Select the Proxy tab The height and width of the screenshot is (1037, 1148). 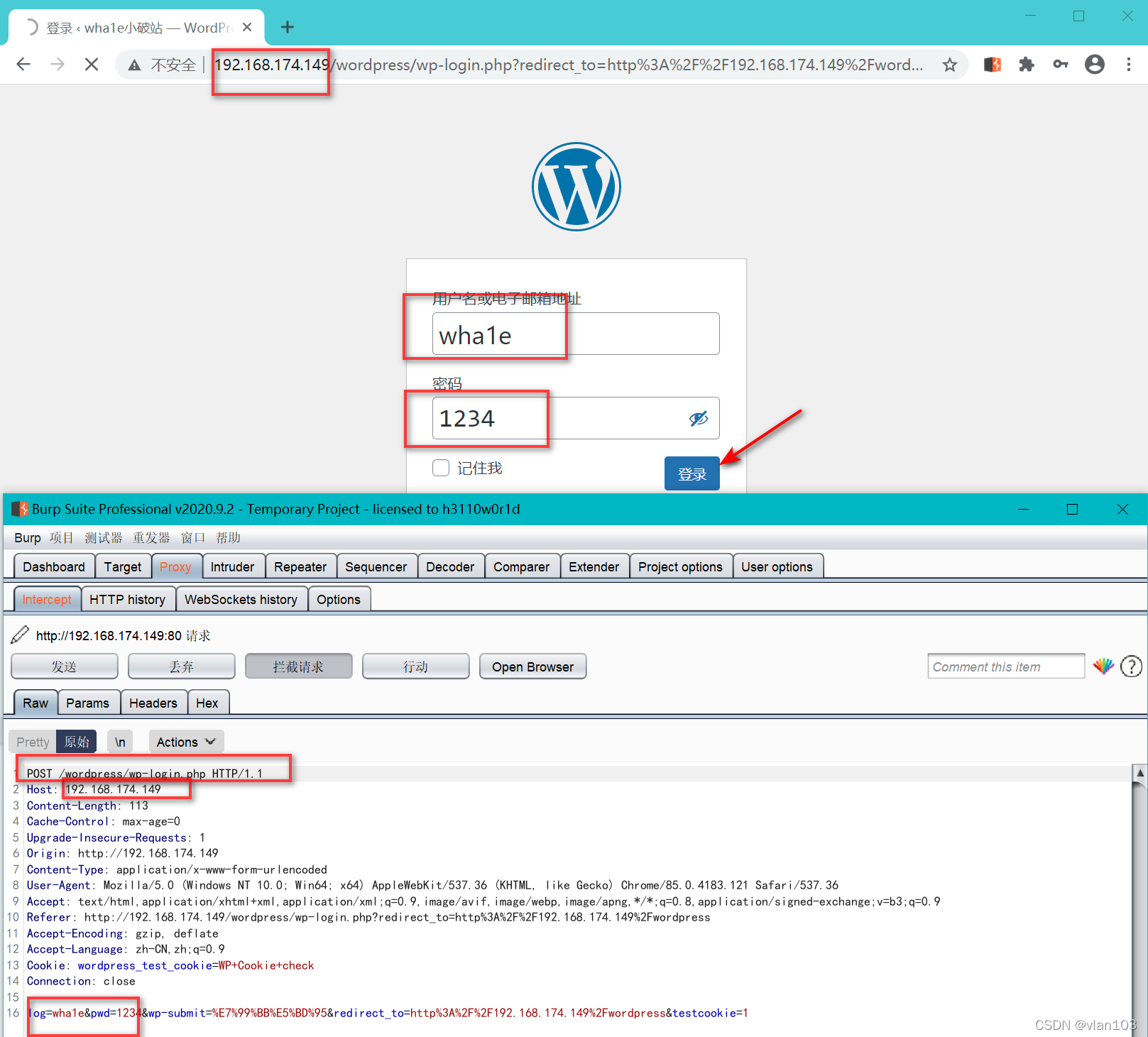tap(175, 566)
